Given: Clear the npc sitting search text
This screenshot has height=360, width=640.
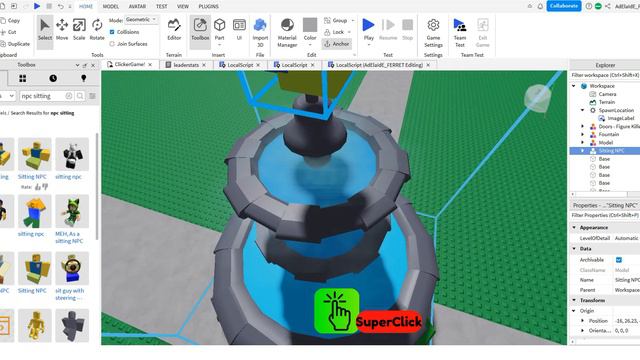Looking at the screenshot, I should 69,96.
